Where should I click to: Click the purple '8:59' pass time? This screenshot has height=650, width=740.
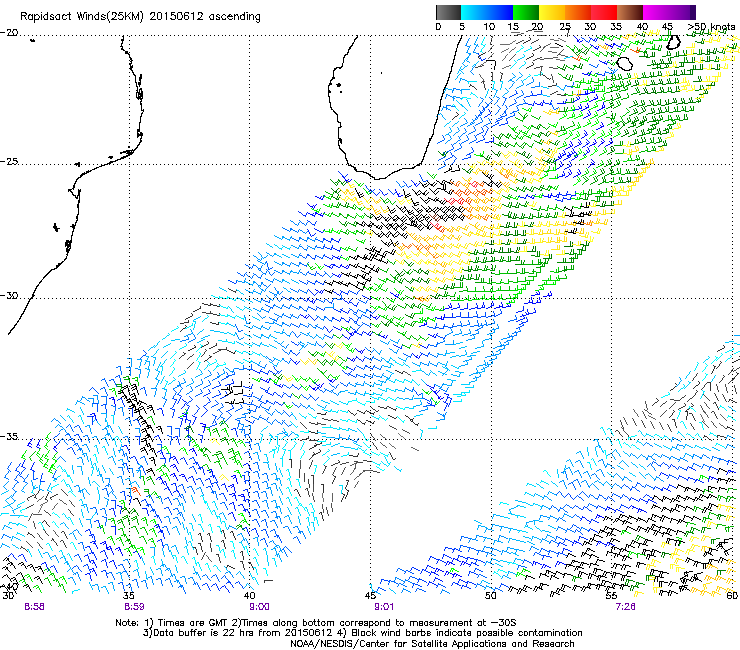click(134, 607)
